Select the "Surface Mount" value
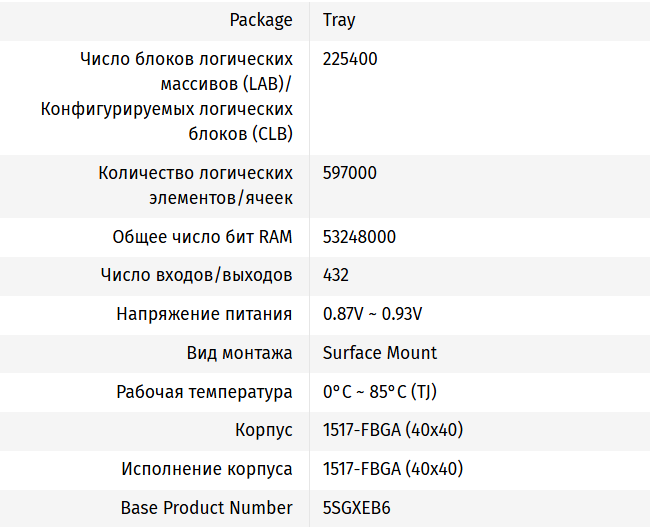This screenshot has width=650, height=527. pyautogui.click(x=380, y=353)
